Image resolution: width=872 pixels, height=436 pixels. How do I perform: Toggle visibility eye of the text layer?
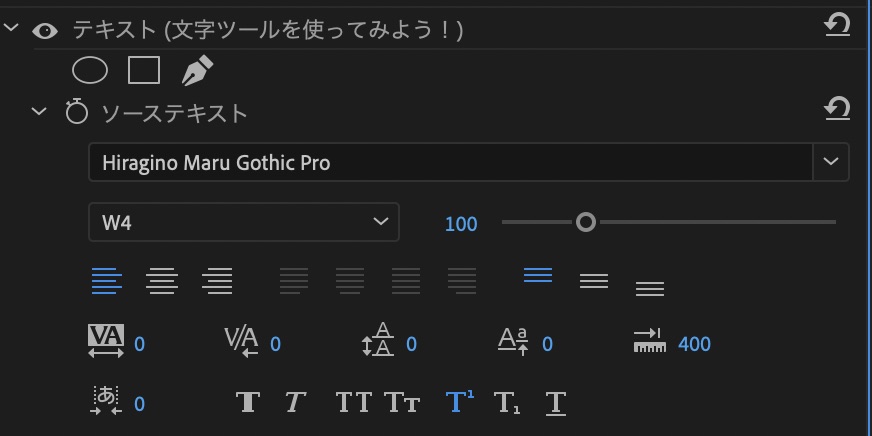click(x=44, y=30)
